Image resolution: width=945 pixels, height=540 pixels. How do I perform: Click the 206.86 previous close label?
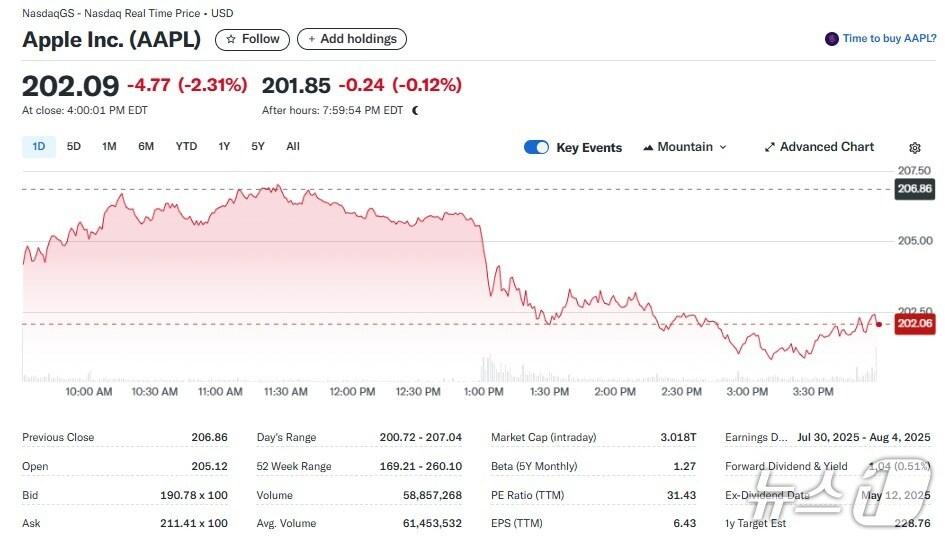pos(914,188)
